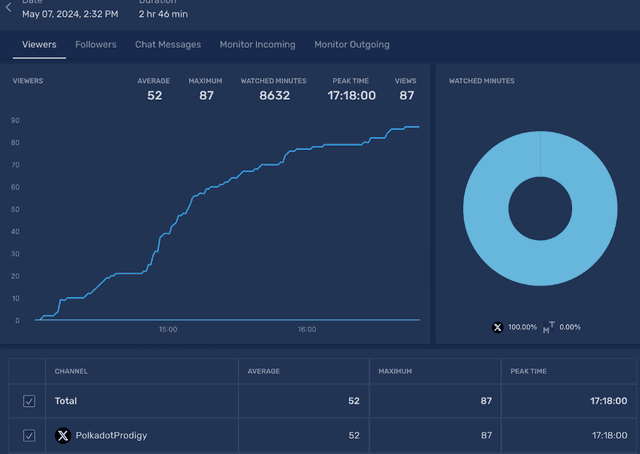Screen dimensions: 640x454
Task: Click the PolkadotProdigy channel name
Action: (111, 436)
